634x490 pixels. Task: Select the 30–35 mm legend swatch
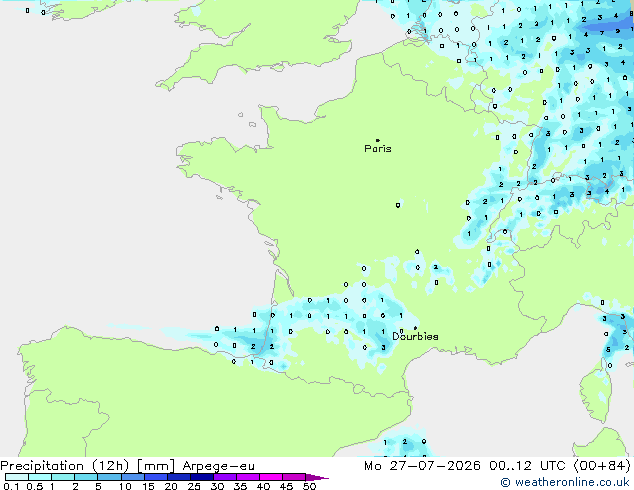(225, 477)
